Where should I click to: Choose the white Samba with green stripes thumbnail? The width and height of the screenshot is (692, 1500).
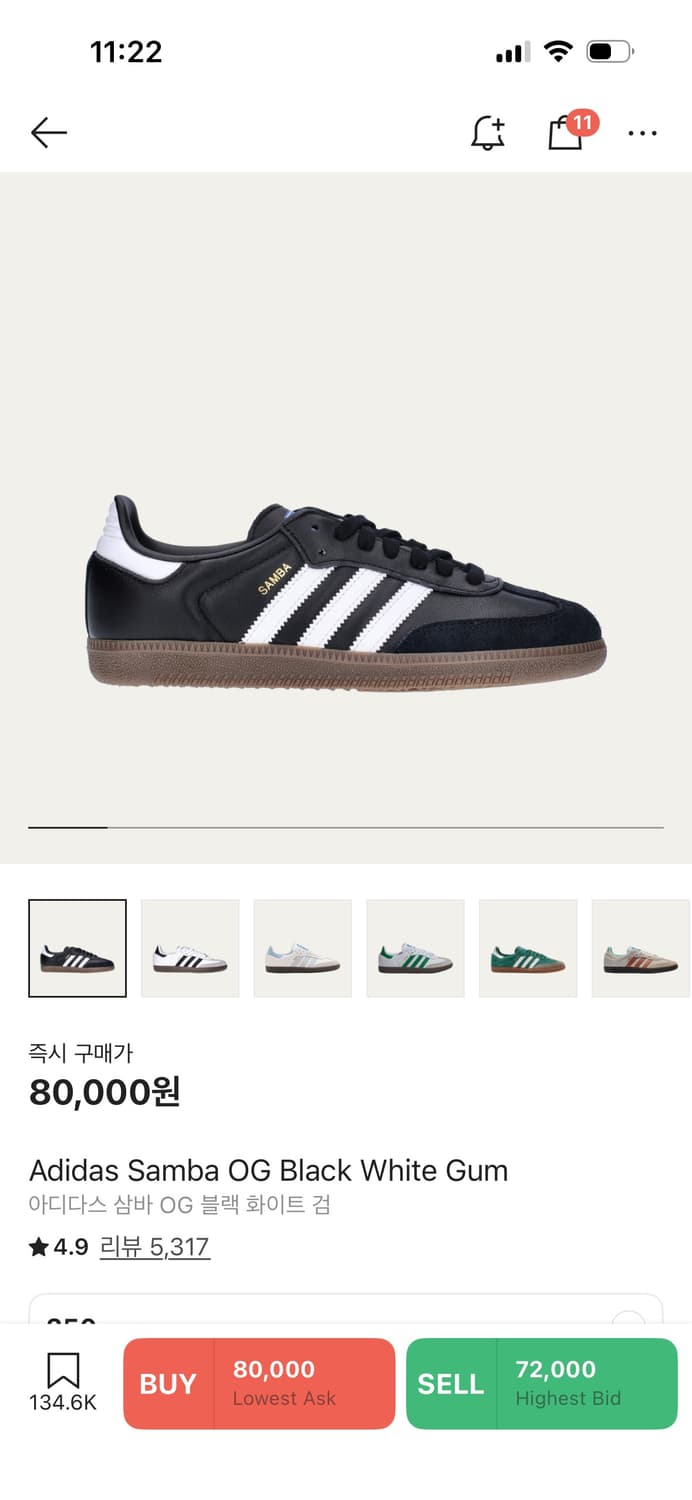click(415, 948)
